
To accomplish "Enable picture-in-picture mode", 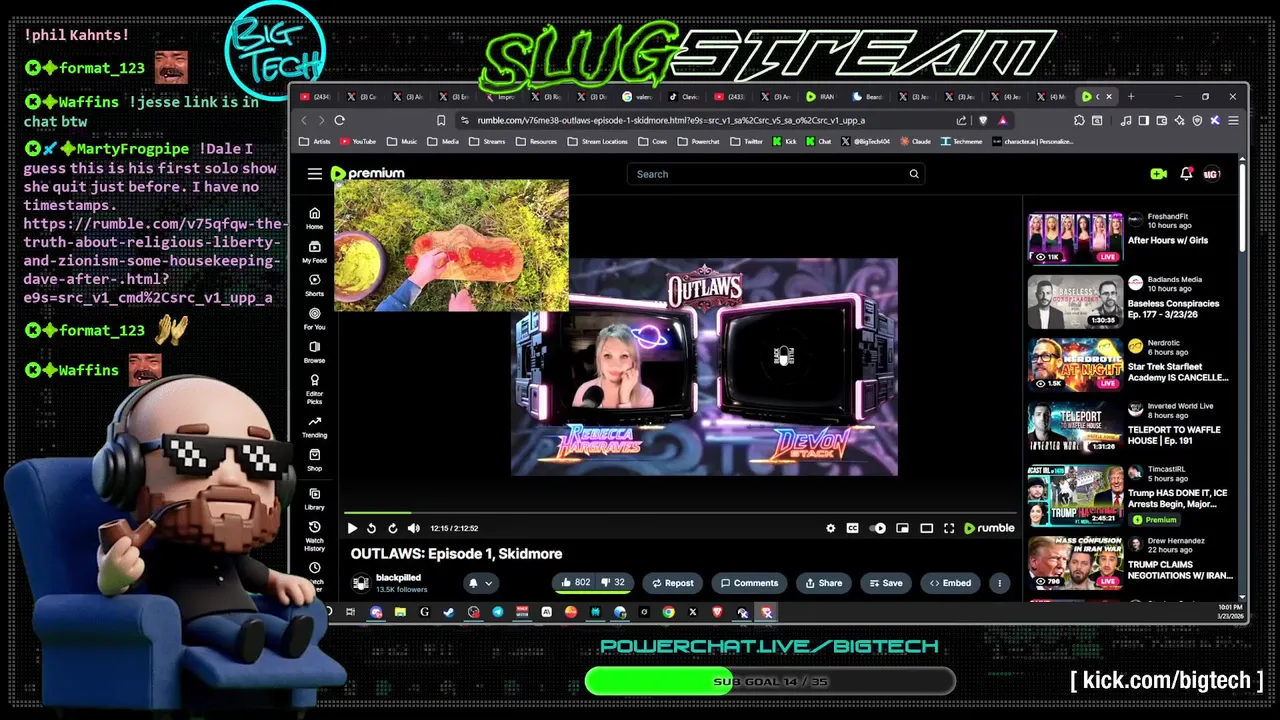I will click(902, 528).
